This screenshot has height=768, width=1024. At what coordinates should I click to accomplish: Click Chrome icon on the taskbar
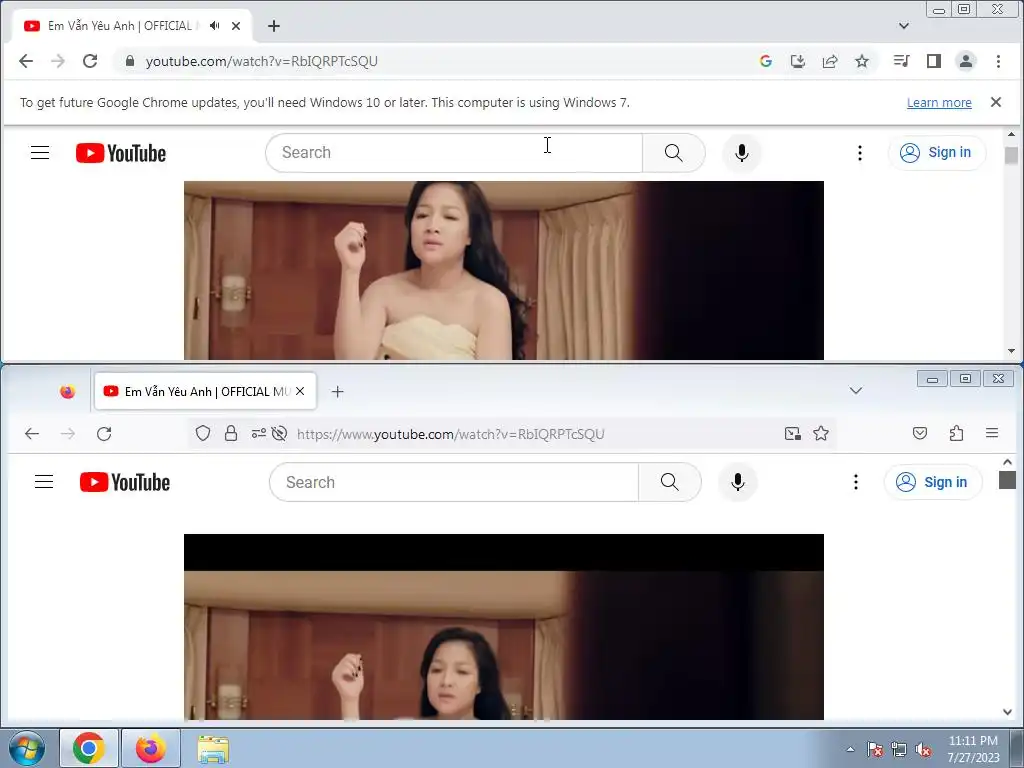pyautogui.click(x=89, y=748)
